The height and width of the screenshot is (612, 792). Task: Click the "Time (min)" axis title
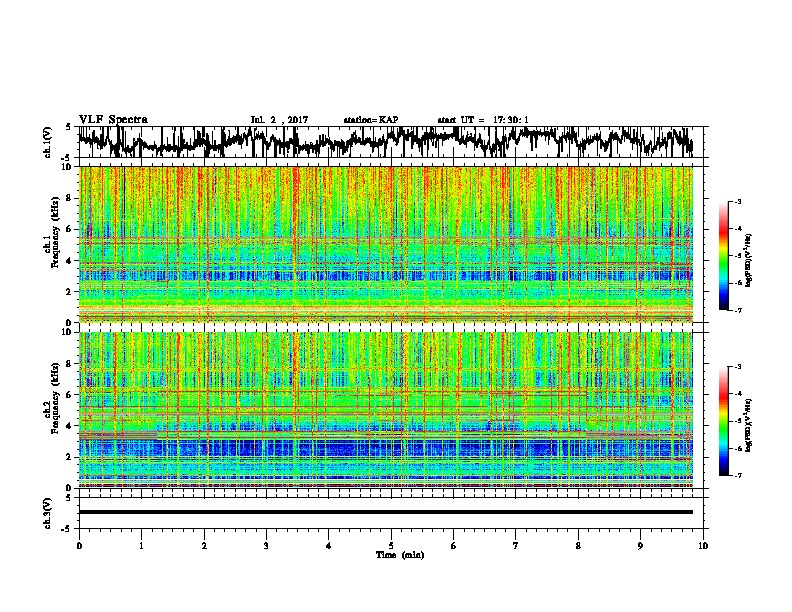click(400, 555)
